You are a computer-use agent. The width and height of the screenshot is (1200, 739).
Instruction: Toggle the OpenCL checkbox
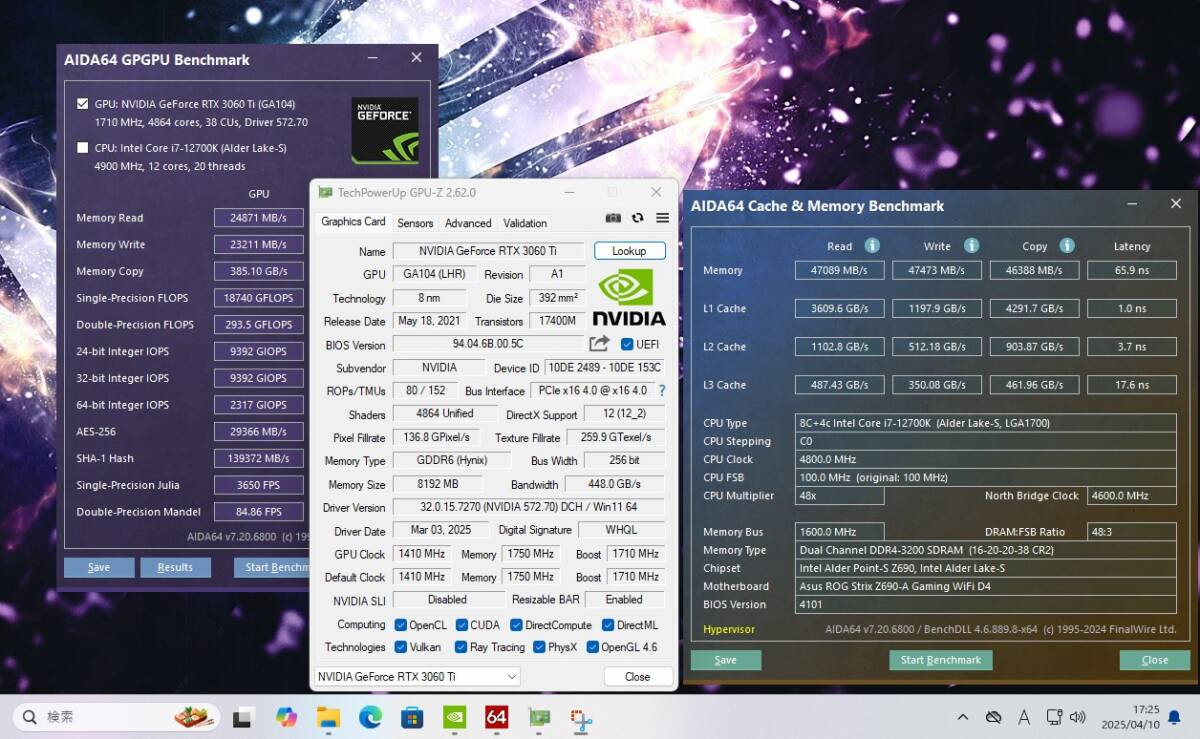pos(400,625)
